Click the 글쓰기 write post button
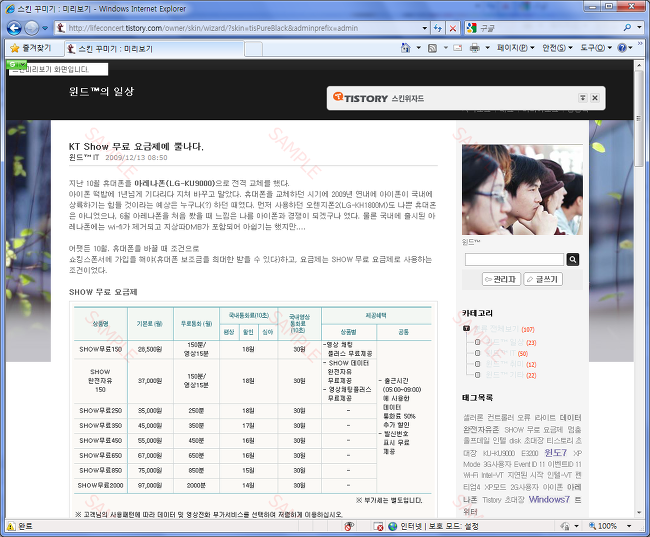The height and width of the screenshot is (537, 650). point(543,279)
